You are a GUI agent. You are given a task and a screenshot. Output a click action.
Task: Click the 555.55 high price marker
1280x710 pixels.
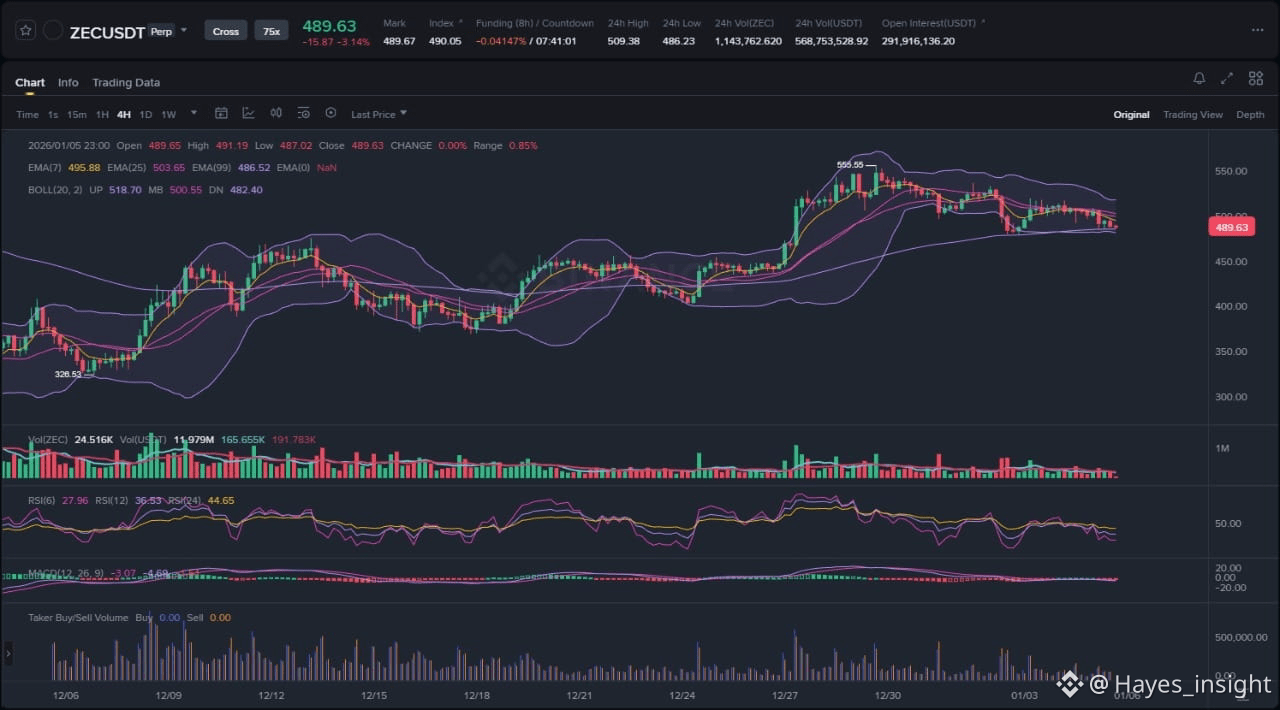point(849,164)
